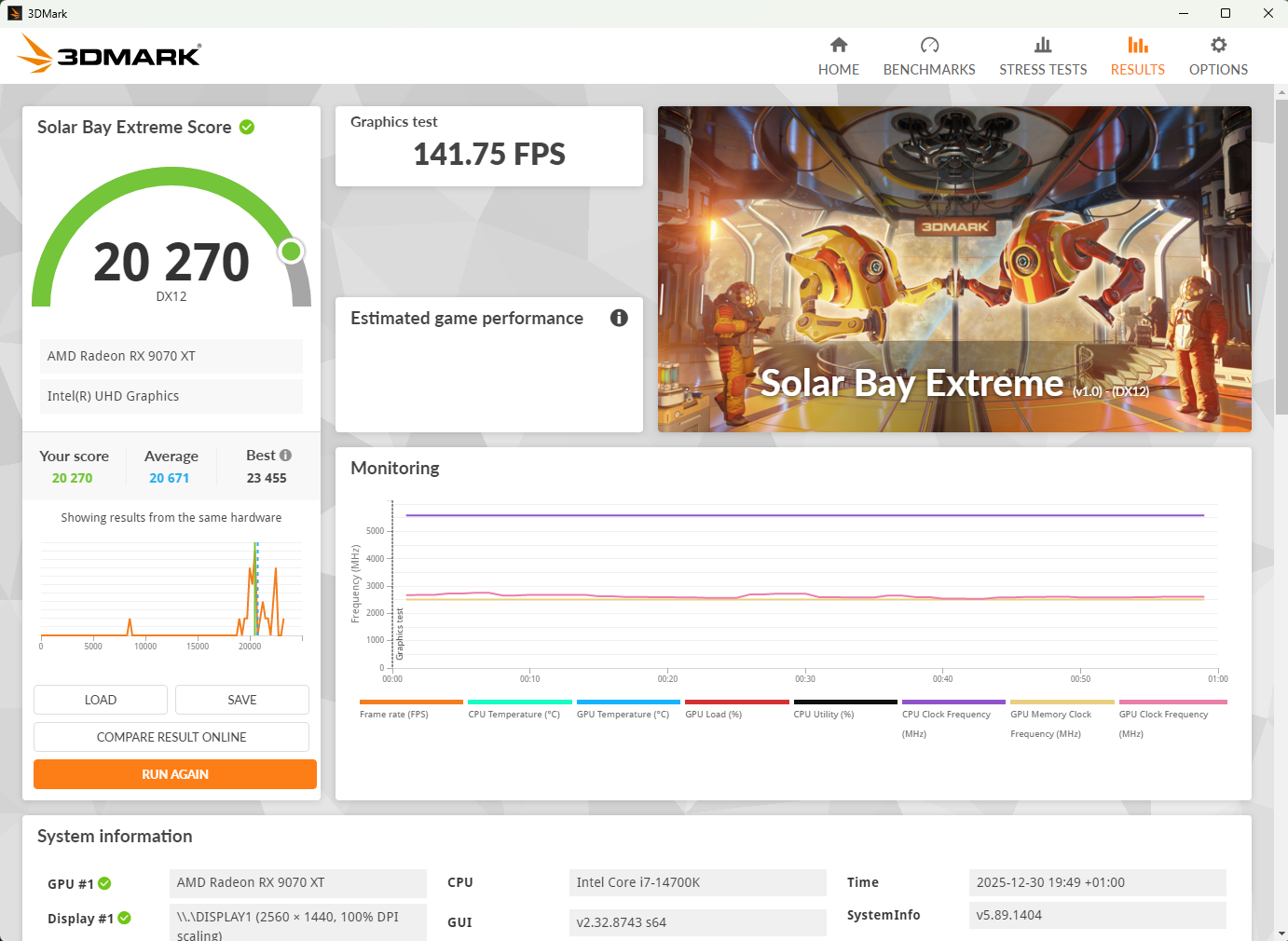Click the Stress Tests bar icon
Screen dimensions: 1288x941
tap(1043, 45)
